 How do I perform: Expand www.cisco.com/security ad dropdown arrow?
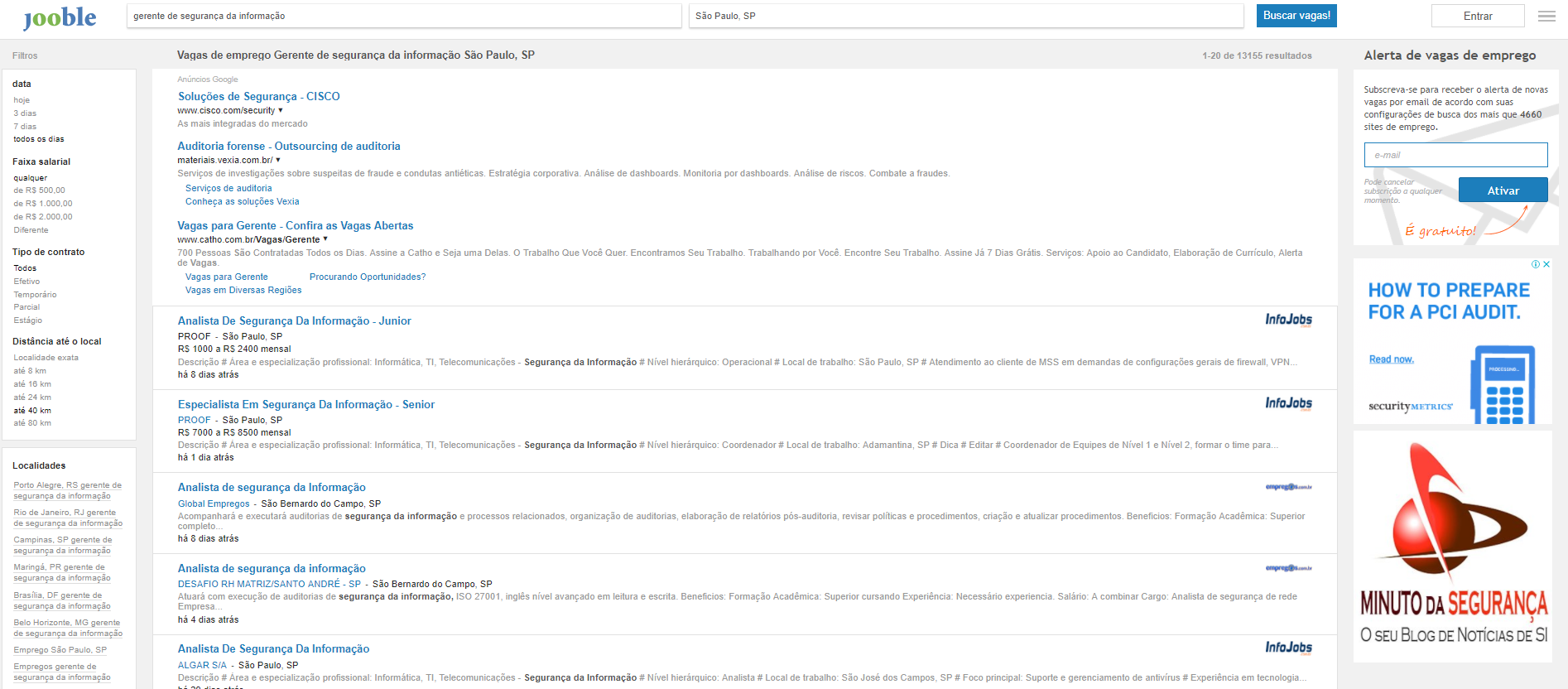pyautogui.click(x=281, y=110)
